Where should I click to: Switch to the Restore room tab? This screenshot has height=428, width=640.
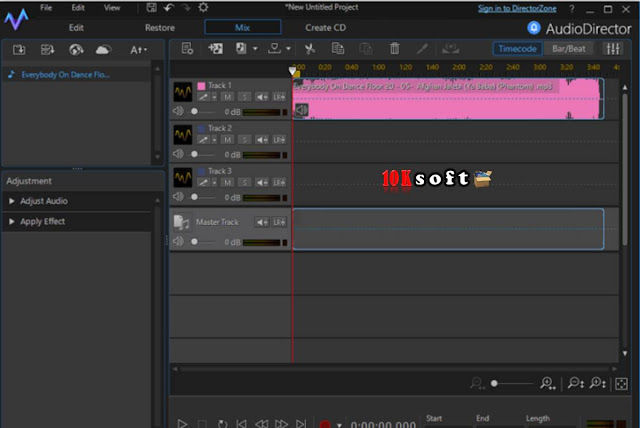tap(160, 28)
